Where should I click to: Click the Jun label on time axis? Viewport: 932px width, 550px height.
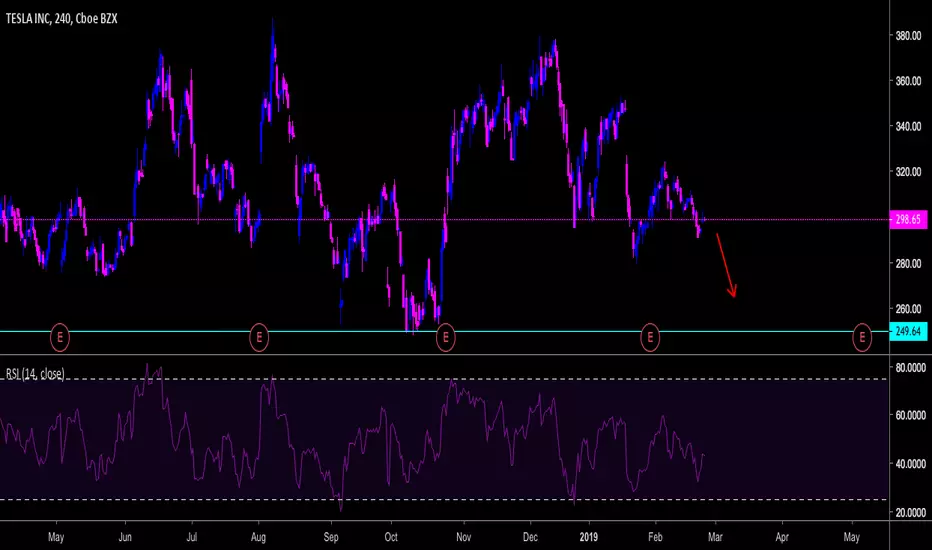click(125, 537)
